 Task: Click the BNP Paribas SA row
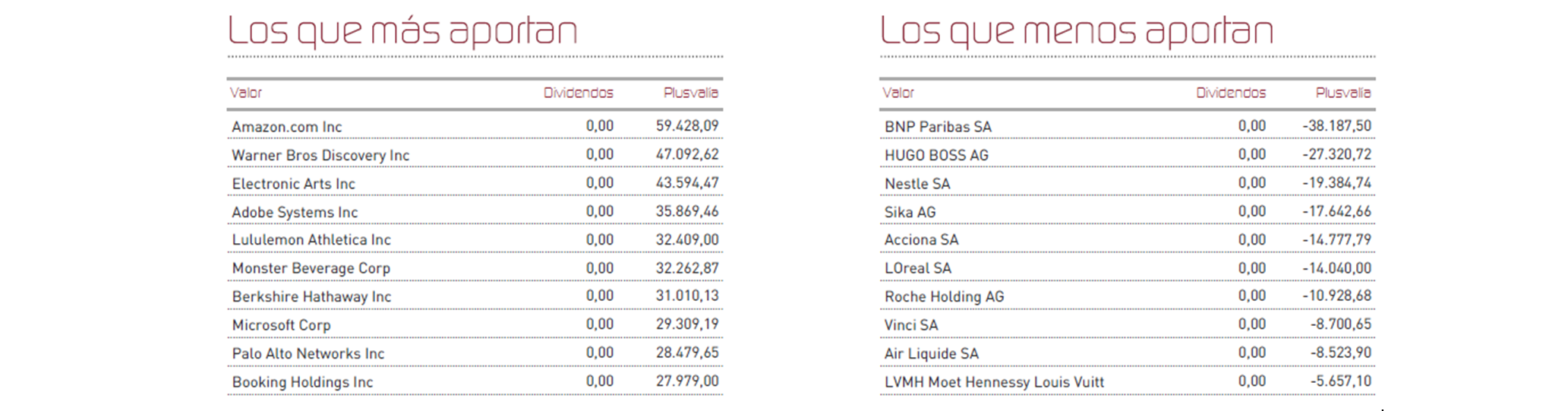(x=938, y=127)
